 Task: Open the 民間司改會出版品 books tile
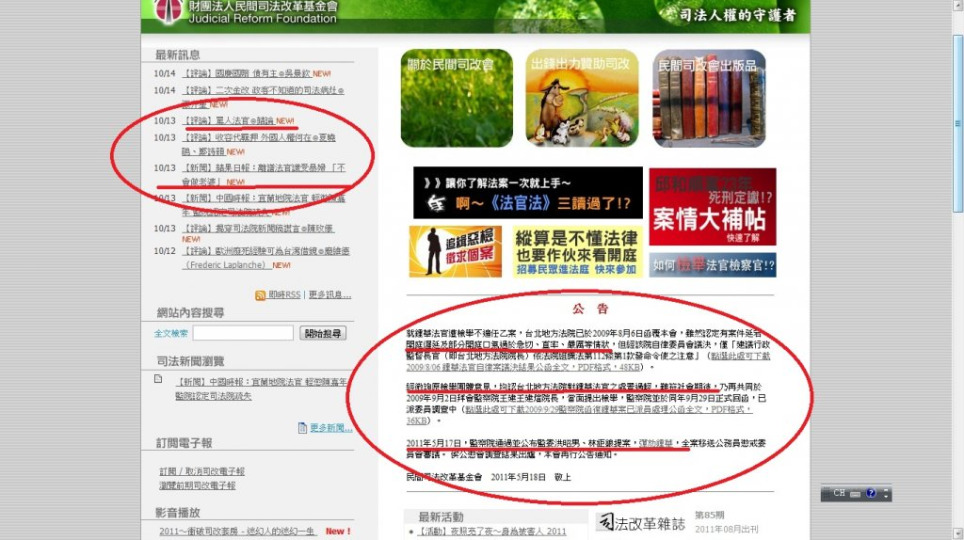pyautogui.click(x=708, y=98)
